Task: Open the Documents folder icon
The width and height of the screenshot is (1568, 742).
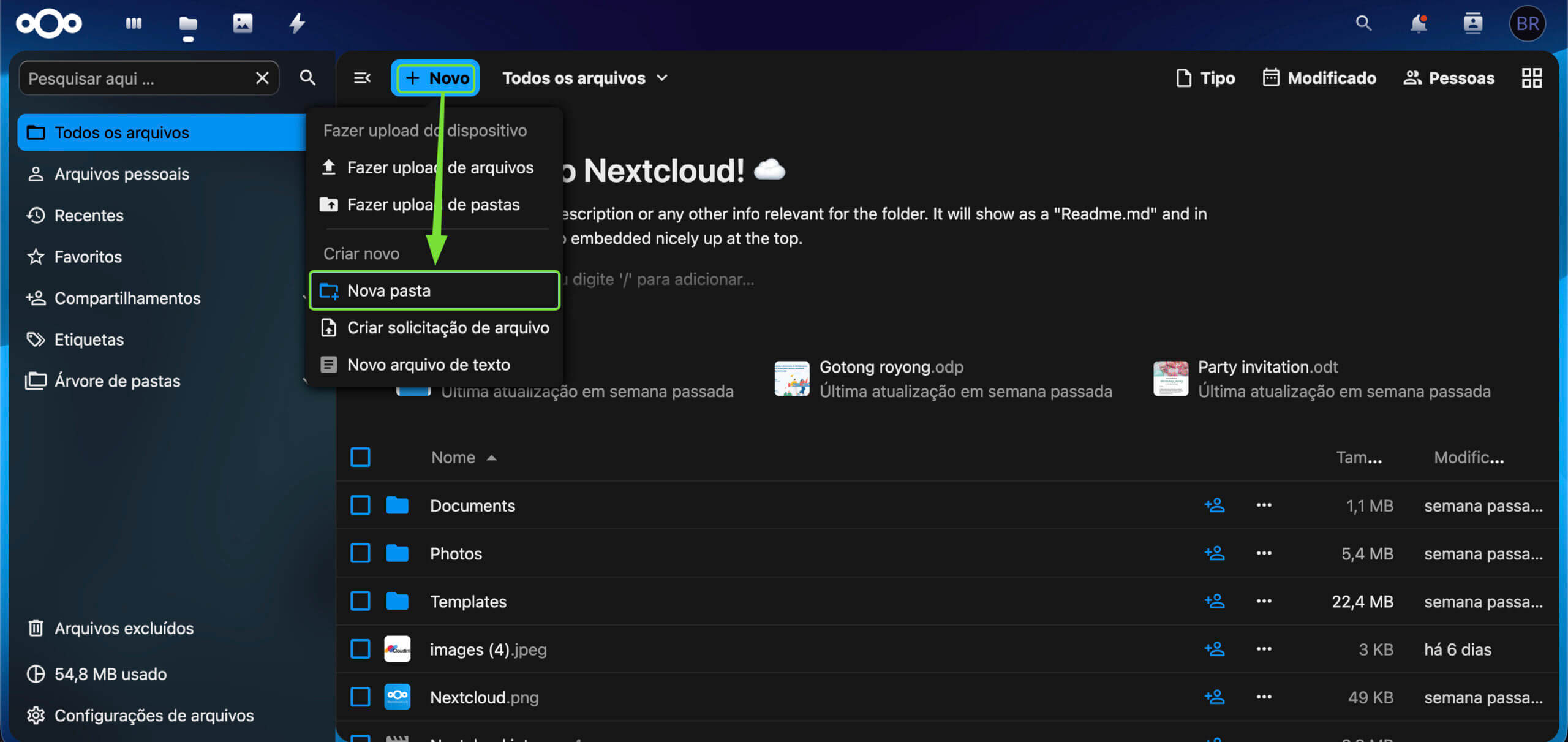Action: (398, 505)
